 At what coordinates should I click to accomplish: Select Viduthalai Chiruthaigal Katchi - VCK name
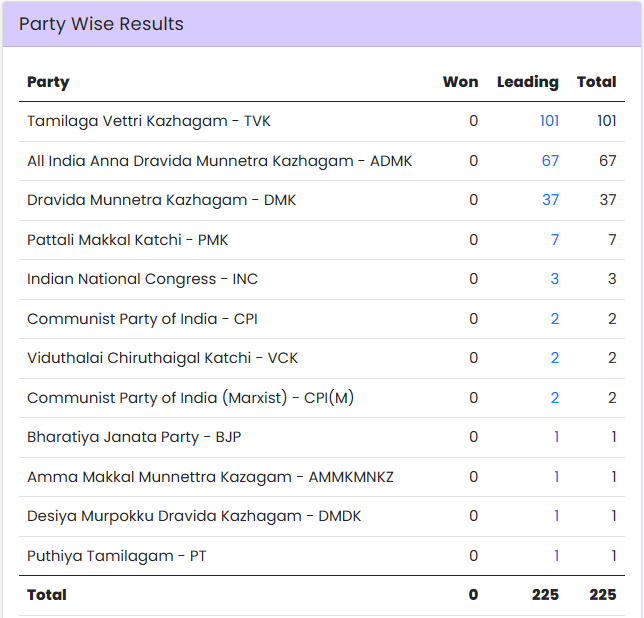coord(162,358)
